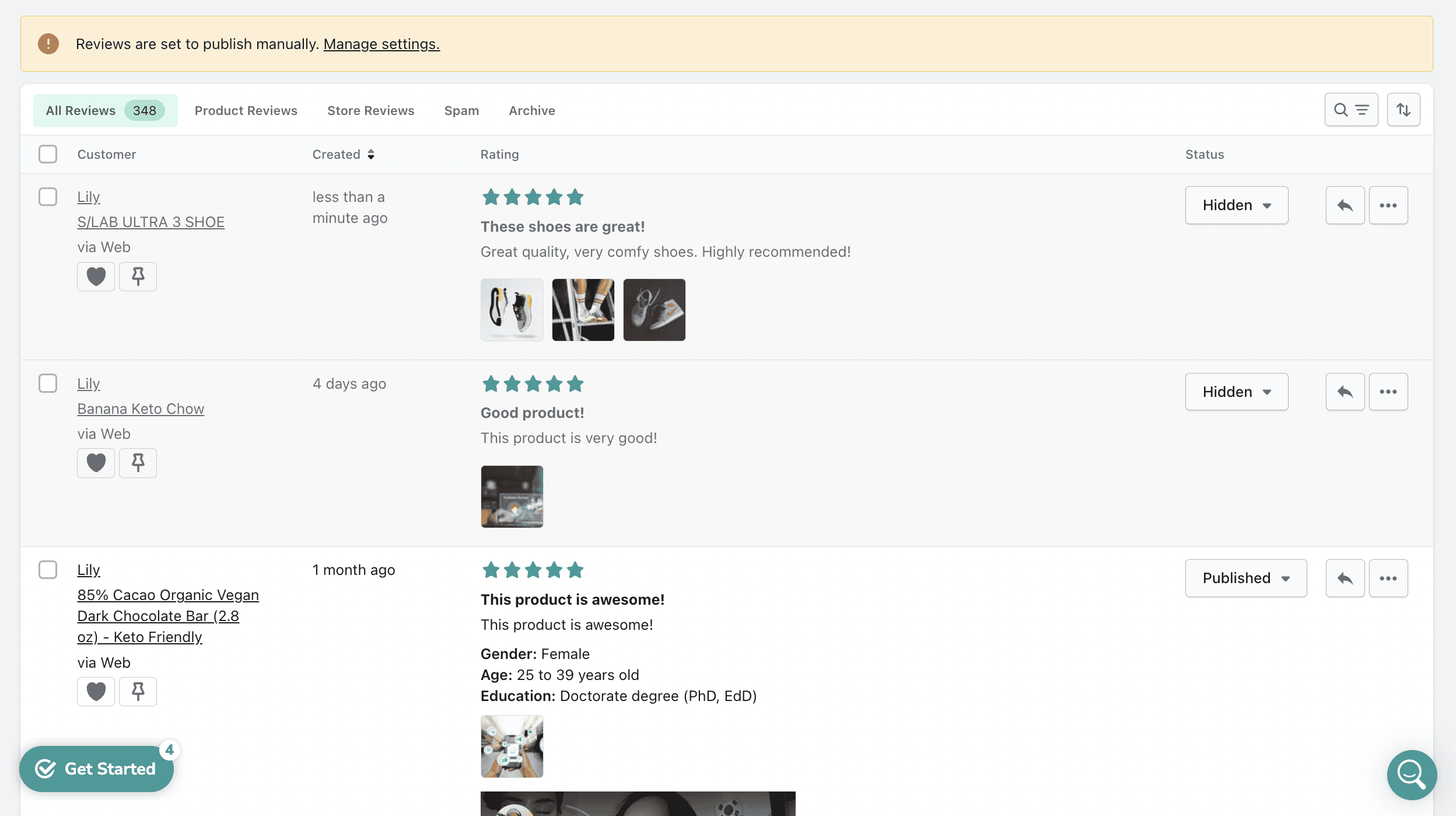Switch to the Product Reviews tab

246,110
